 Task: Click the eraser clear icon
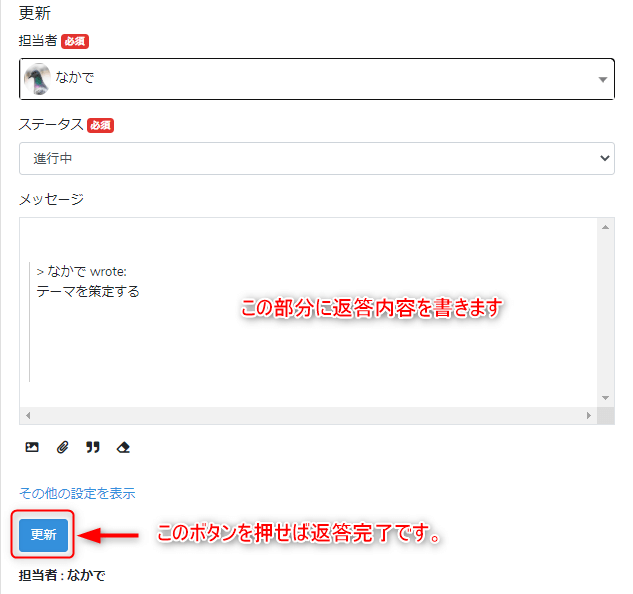click(123, 447)
